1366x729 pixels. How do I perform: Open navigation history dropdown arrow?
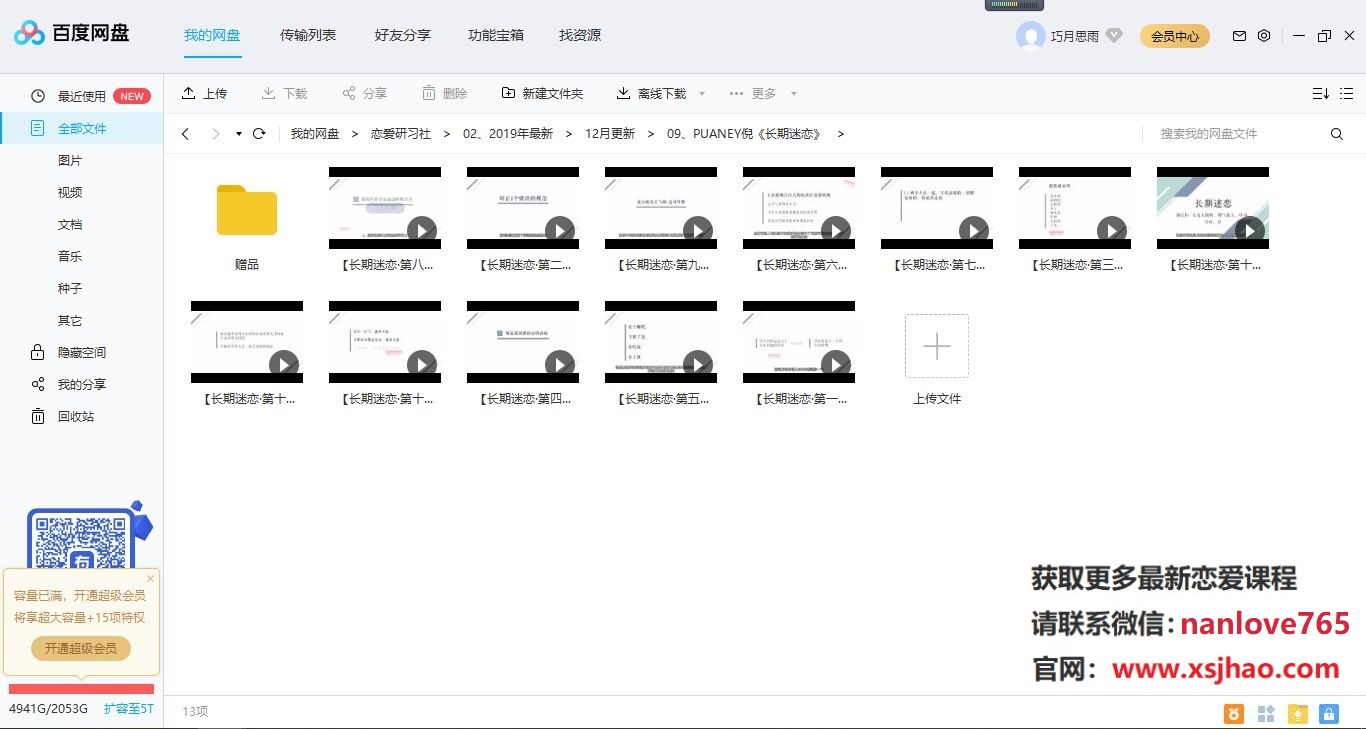coord(239,134)
